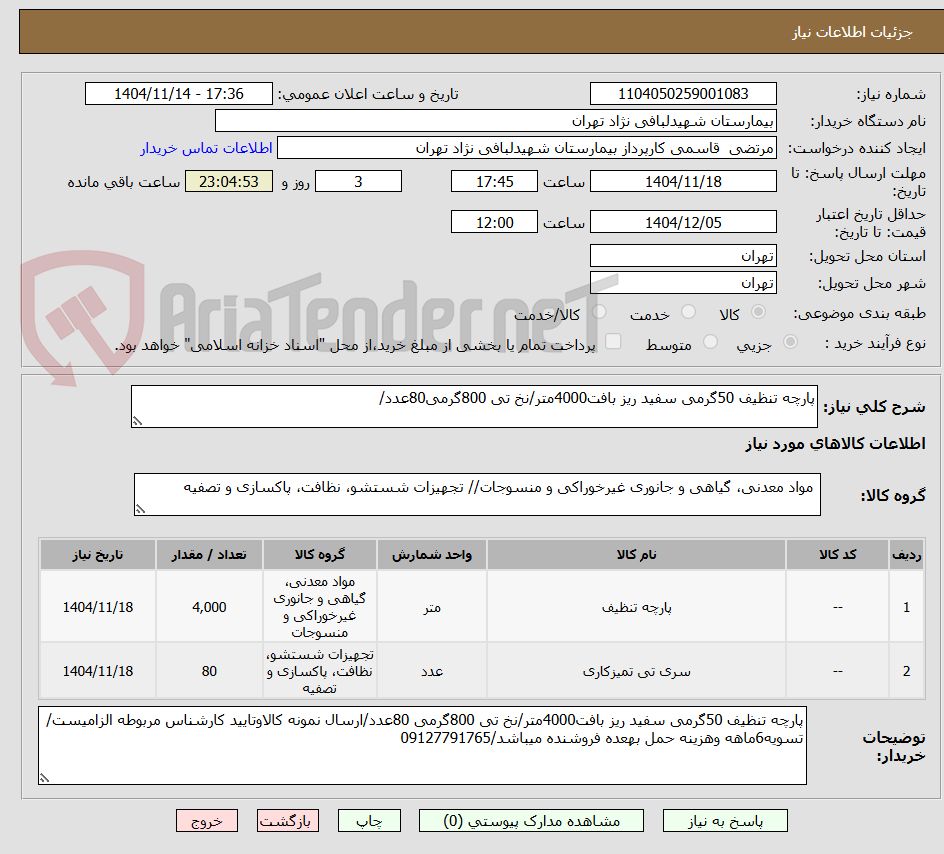Image resolution: width=944 pixels, height=854 pixels.
Task: Click the quantity cell 80
Action: [209, 671]
